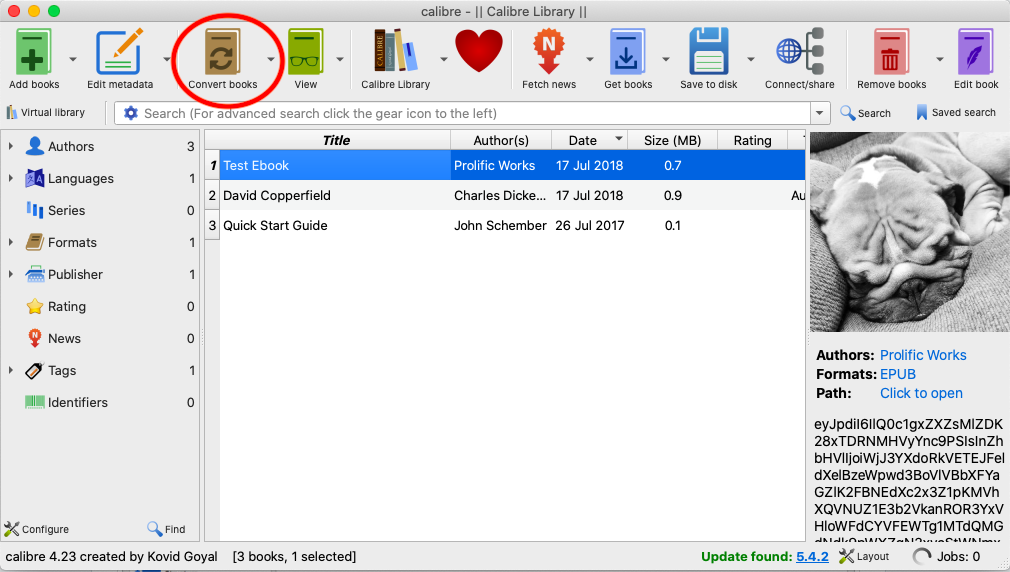The image size is (1010, 572).
Task: Click the Save to disk icon
Action: pos(709,53)
